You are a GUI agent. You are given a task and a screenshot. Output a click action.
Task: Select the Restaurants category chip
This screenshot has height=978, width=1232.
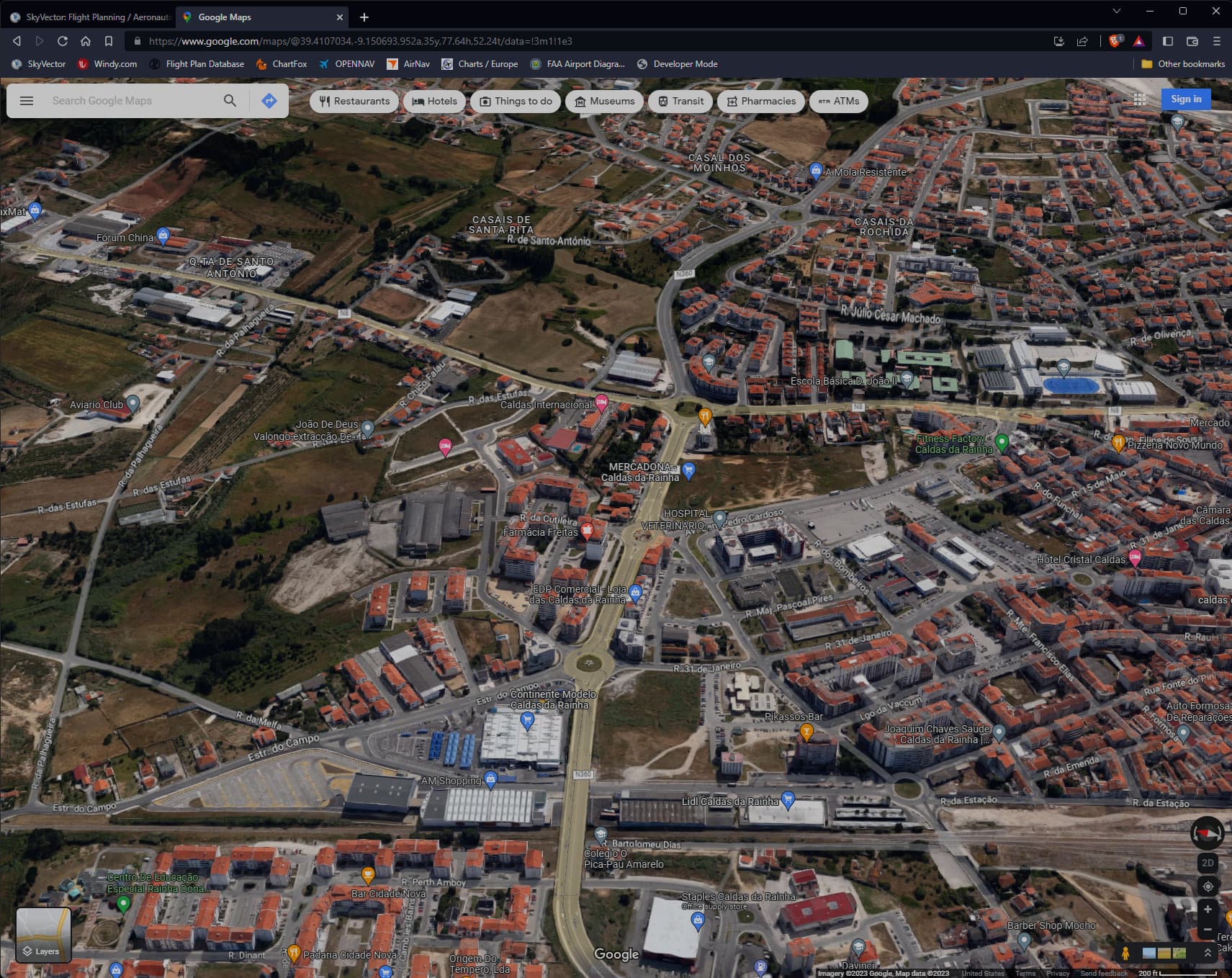pyautogui.click(x=354, y=101)
